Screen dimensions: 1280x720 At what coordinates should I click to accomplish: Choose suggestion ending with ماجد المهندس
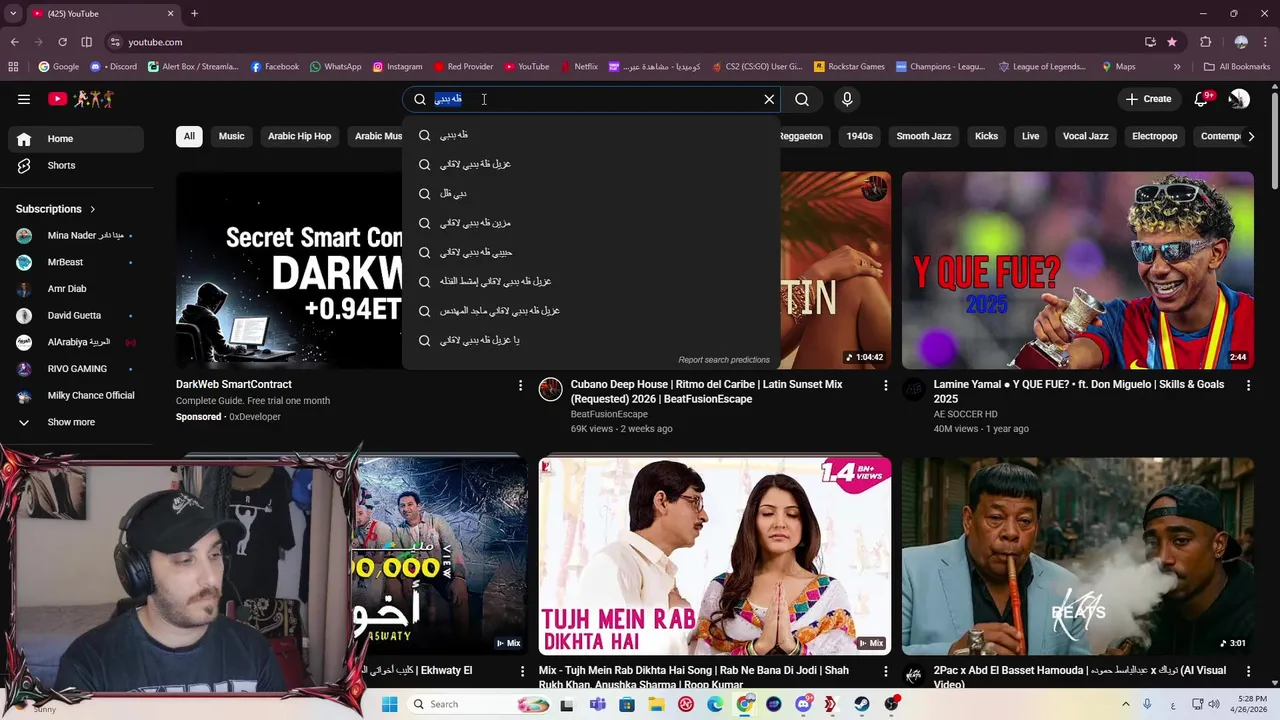point(591,311)
